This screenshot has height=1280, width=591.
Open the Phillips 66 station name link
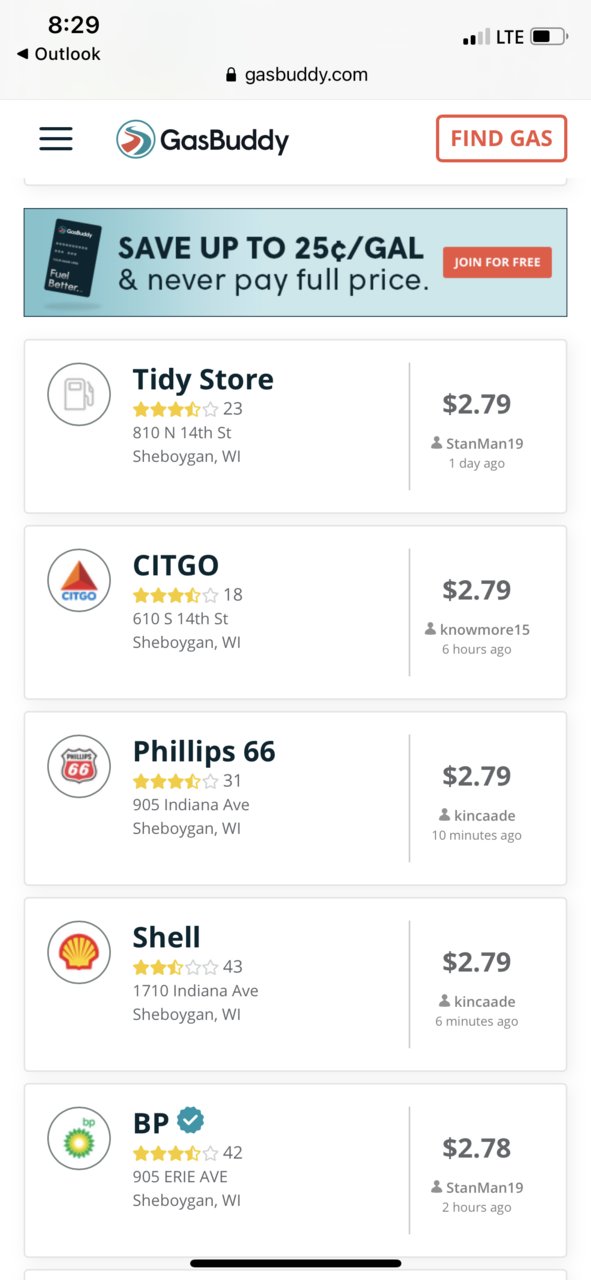(x=204, y=752)
